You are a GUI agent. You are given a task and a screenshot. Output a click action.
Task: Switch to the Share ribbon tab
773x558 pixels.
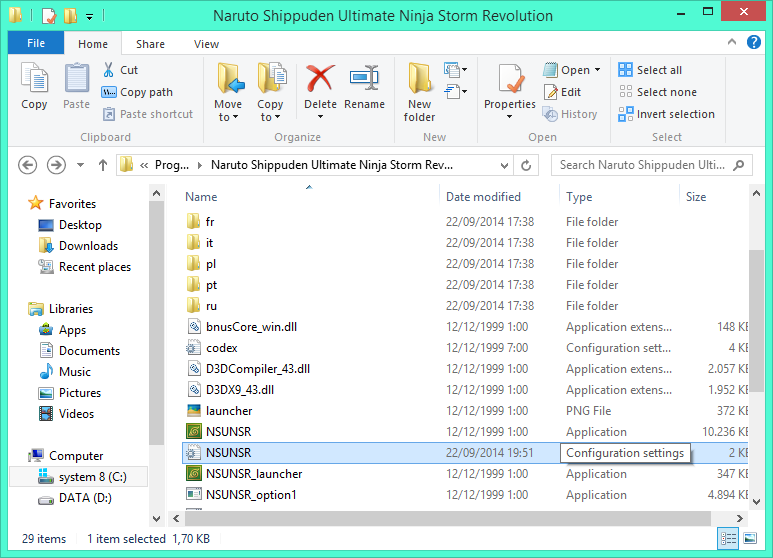(150, 44)
